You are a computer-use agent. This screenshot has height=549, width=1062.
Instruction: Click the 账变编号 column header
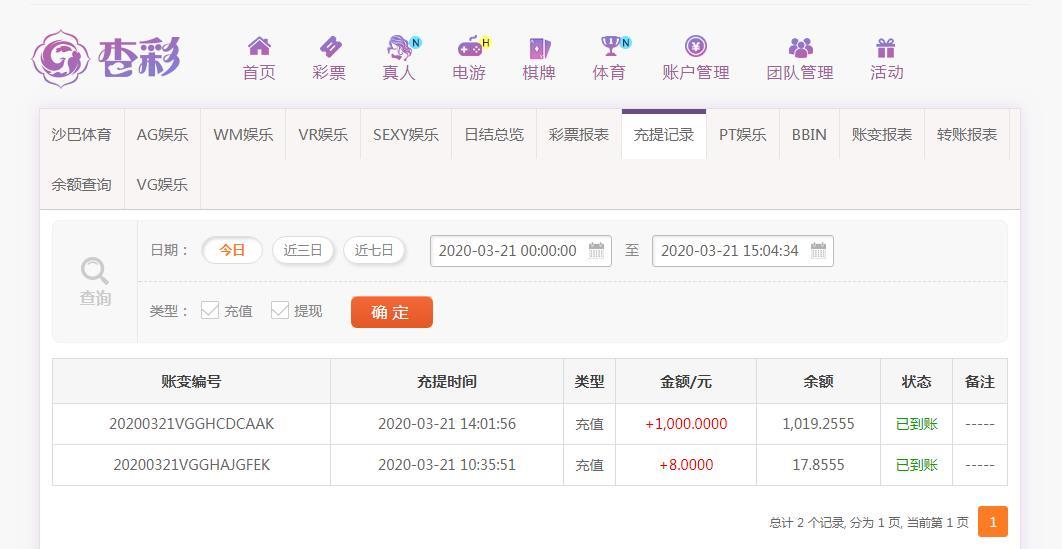point(191,382)
